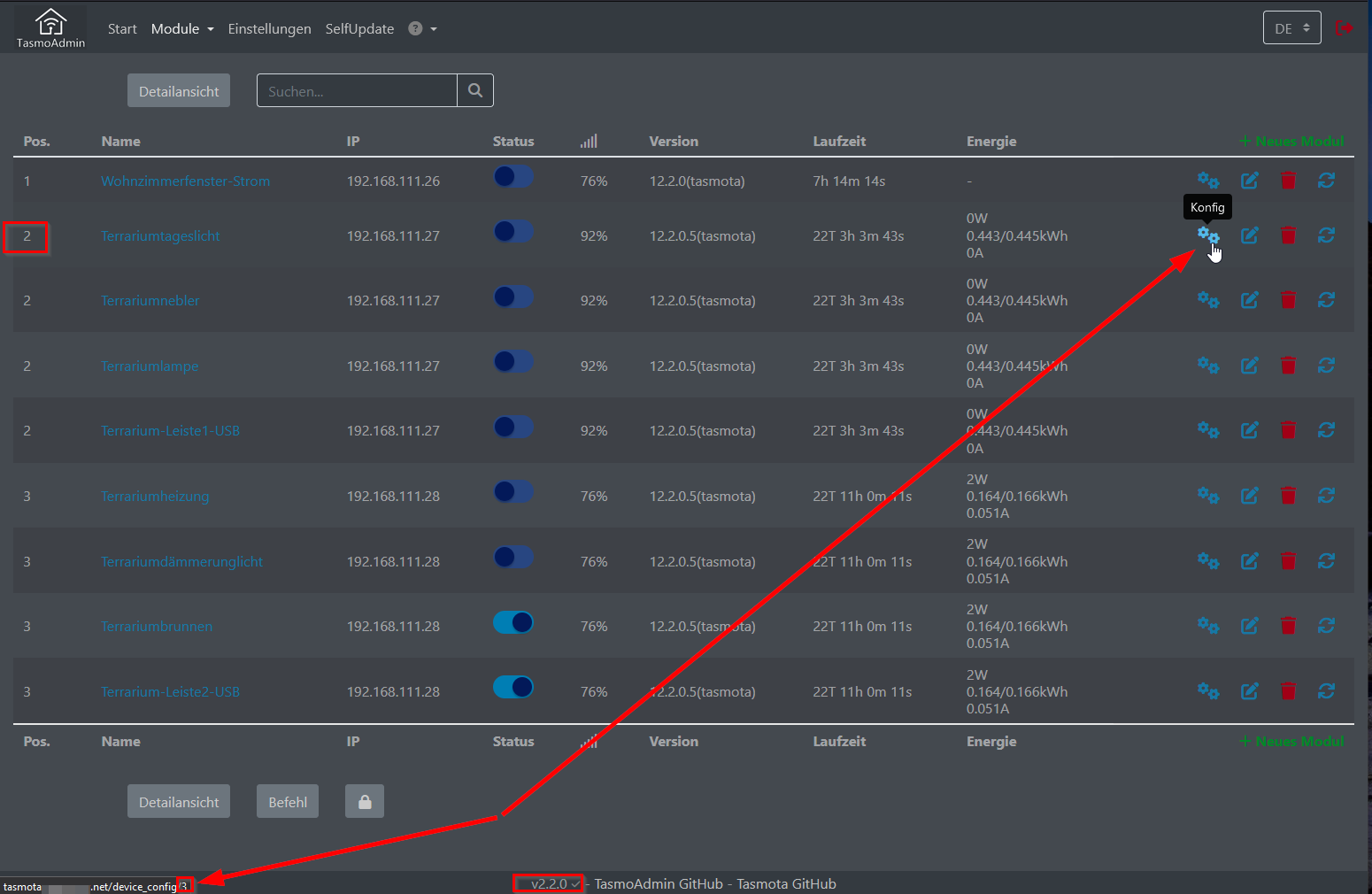The height and width of the screenshot is (894, 1372).
Task: Click the lock icon below the table
Action: (364, 800)
